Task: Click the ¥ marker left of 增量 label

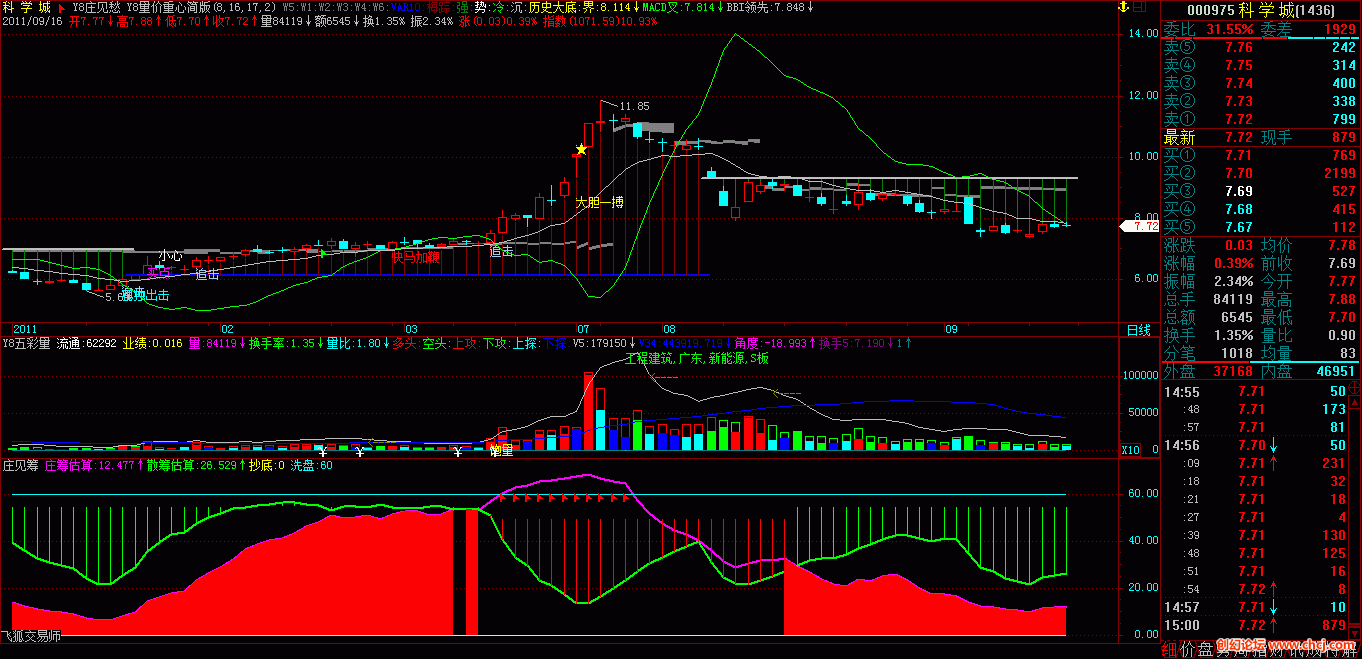Action: [x=457, y=452]
